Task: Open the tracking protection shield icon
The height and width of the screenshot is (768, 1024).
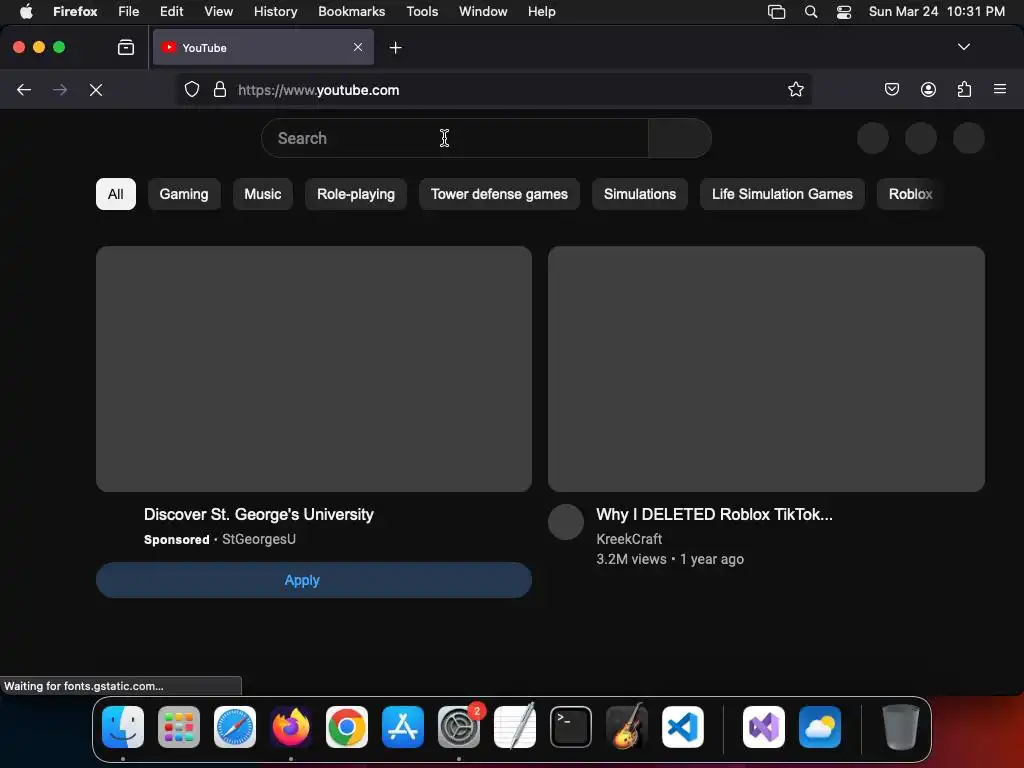Action: click(191, 89)
